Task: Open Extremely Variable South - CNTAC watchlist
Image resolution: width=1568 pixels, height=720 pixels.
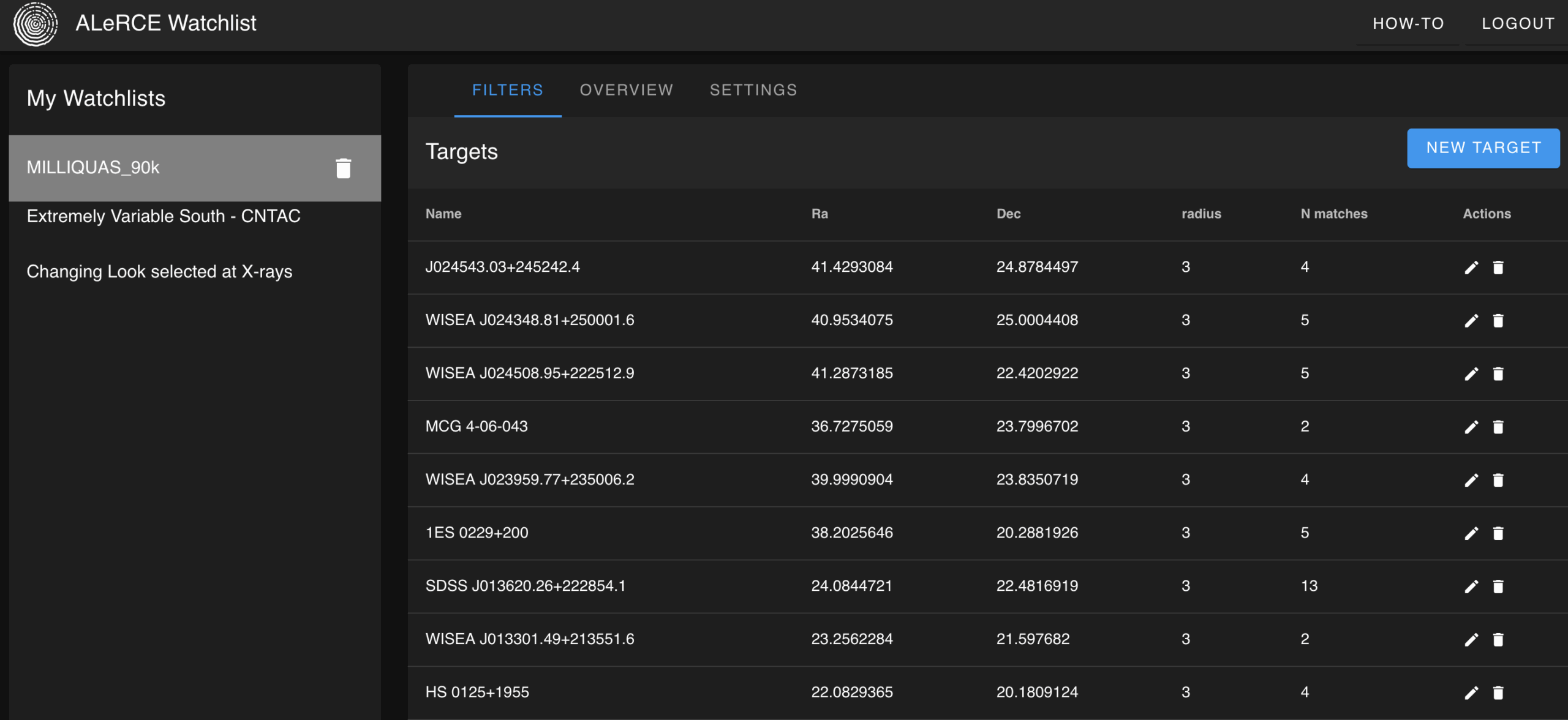Action: pyautogui.click(x=164, y=216)
